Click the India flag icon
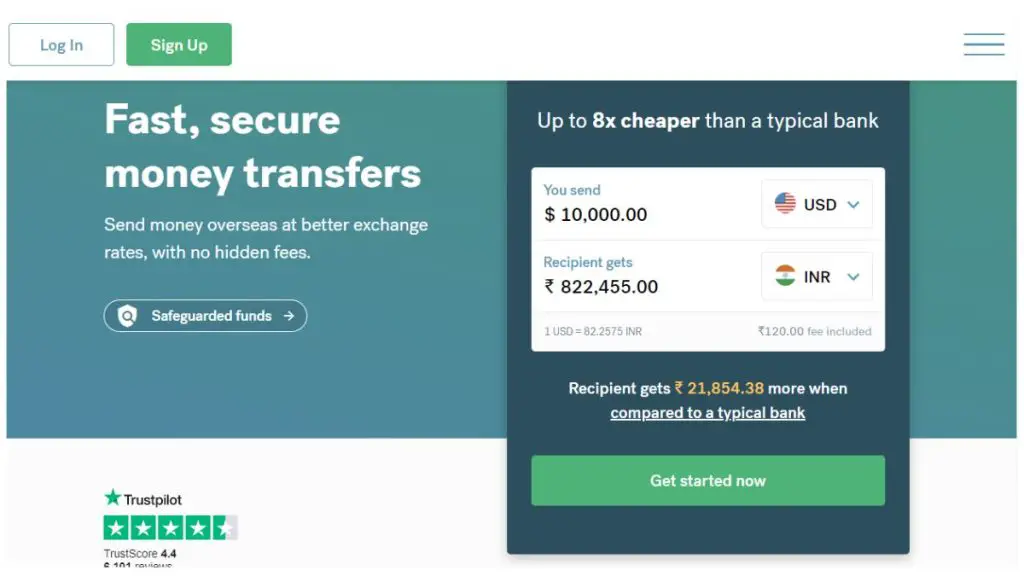 (785, 276)
